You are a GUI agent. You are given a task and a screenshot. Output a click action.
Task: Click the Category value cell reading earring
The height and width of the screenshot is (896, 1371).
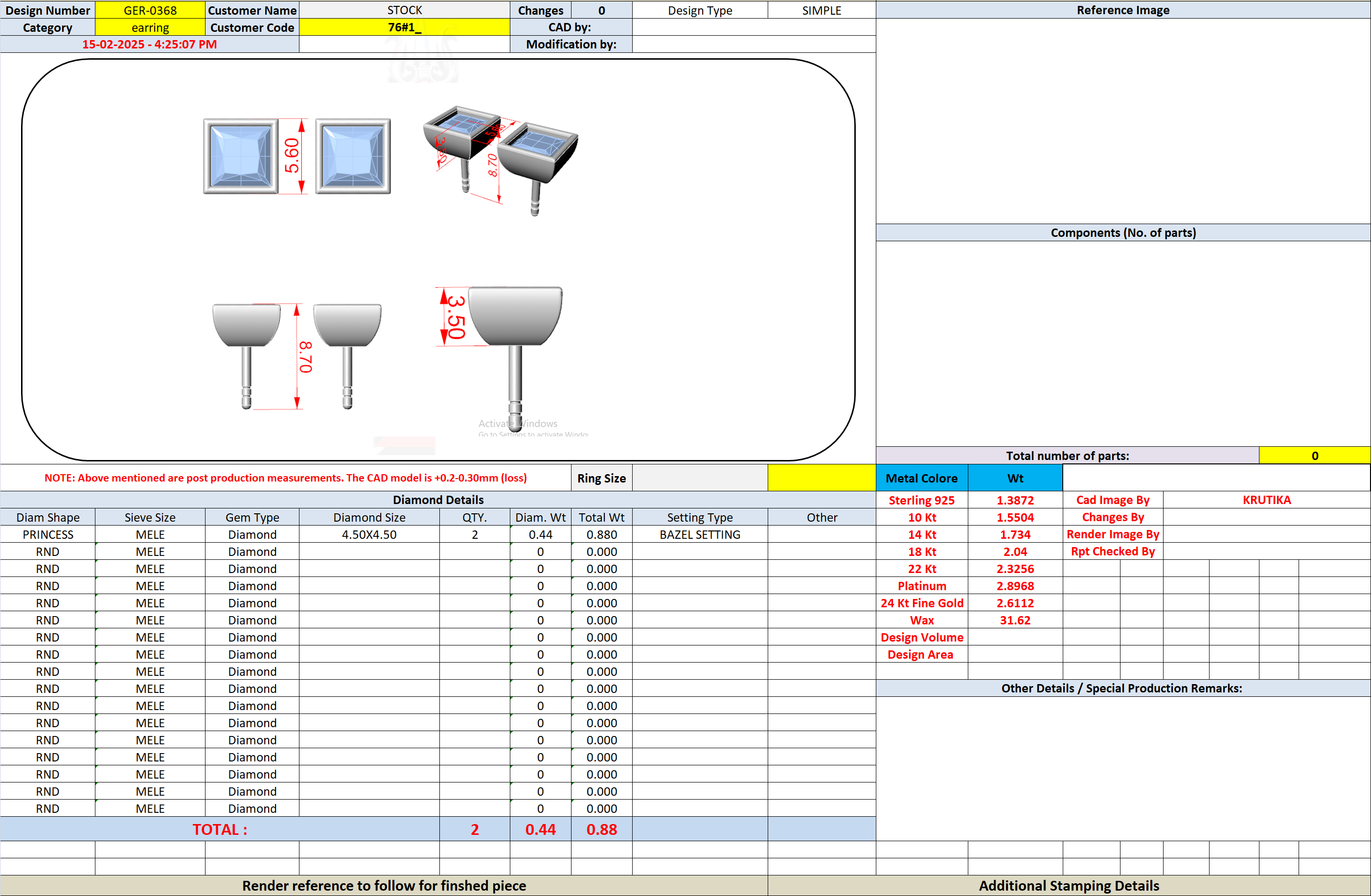pos(150,27)
